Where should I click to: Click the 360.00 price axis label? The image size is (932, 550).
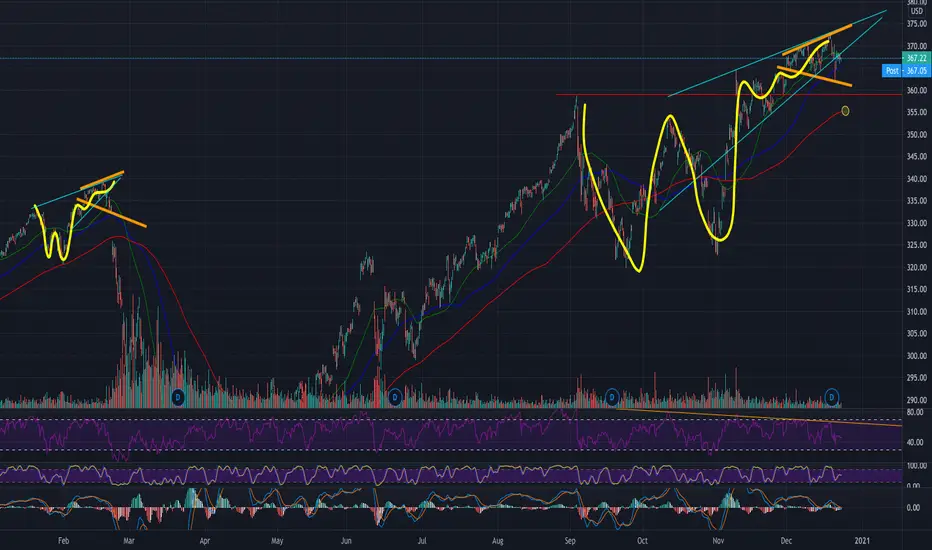click(x=917, y=90)
